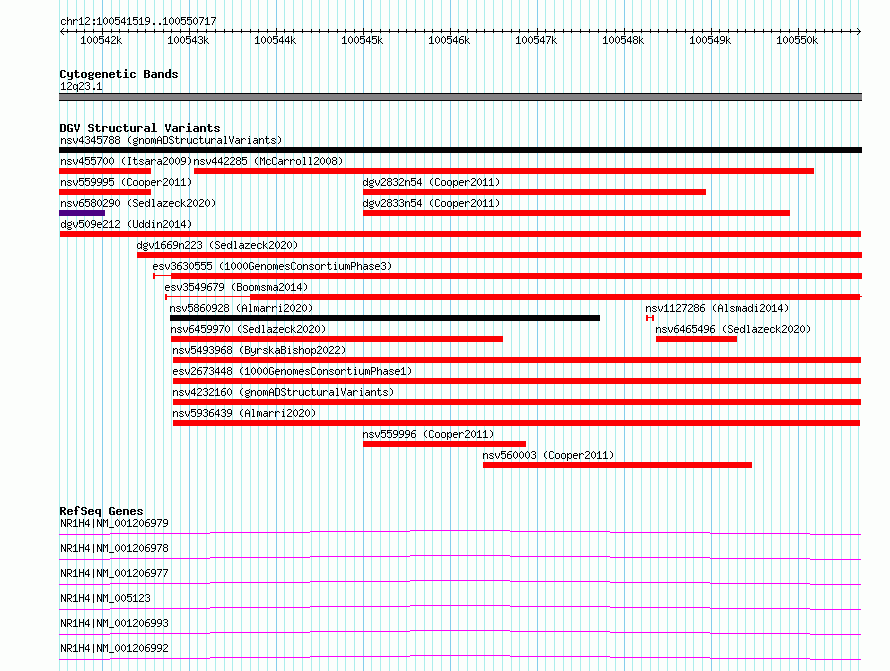Select the purple nsv6580290 variant bar
Image resolution: width=890 pixels, height=671 pixels.
(x=82, y=213)
